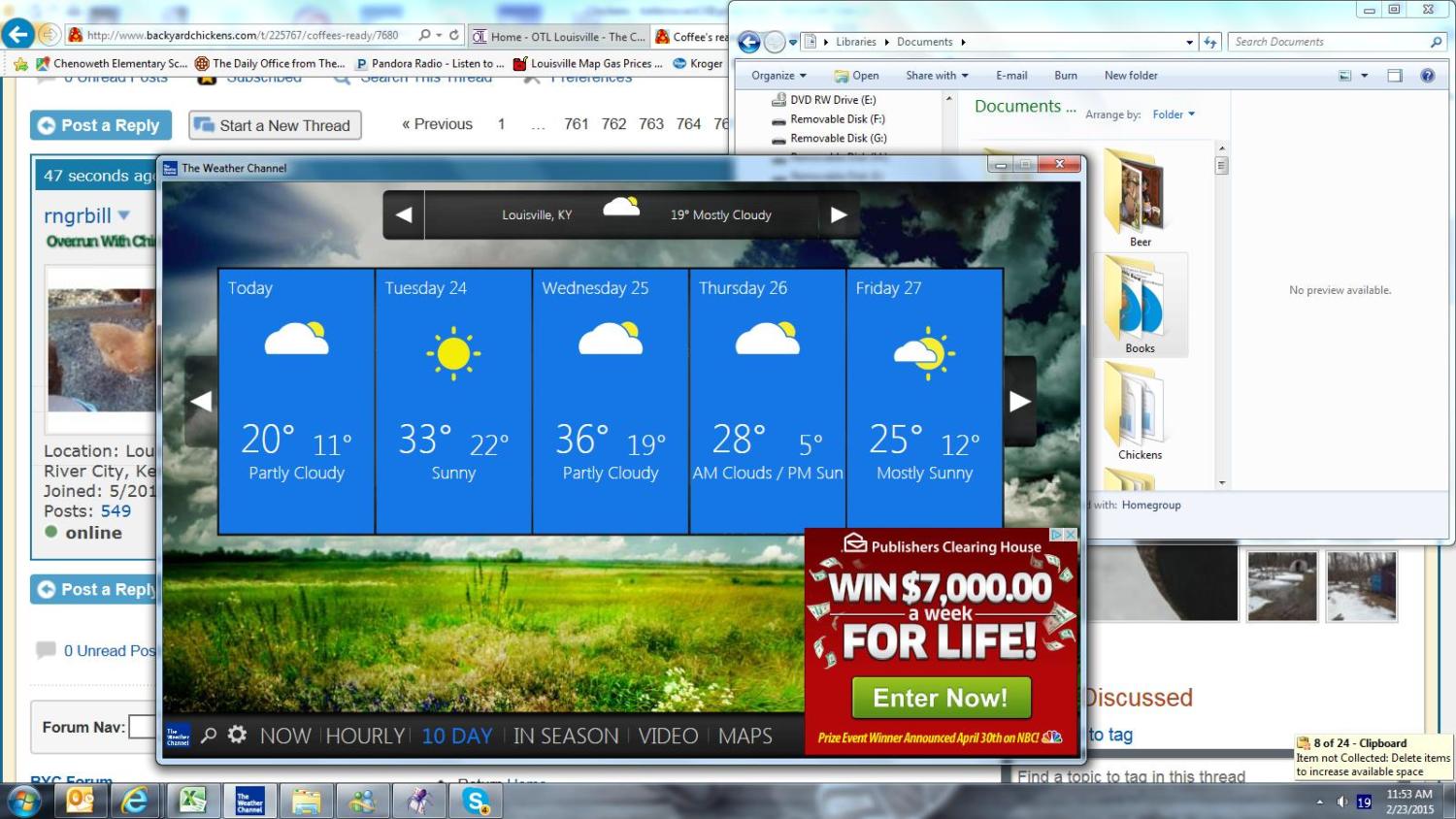This screenshot has width=1456, height=819.
Task: Switch to the HOURLY forecast tab
Action: 365,737
